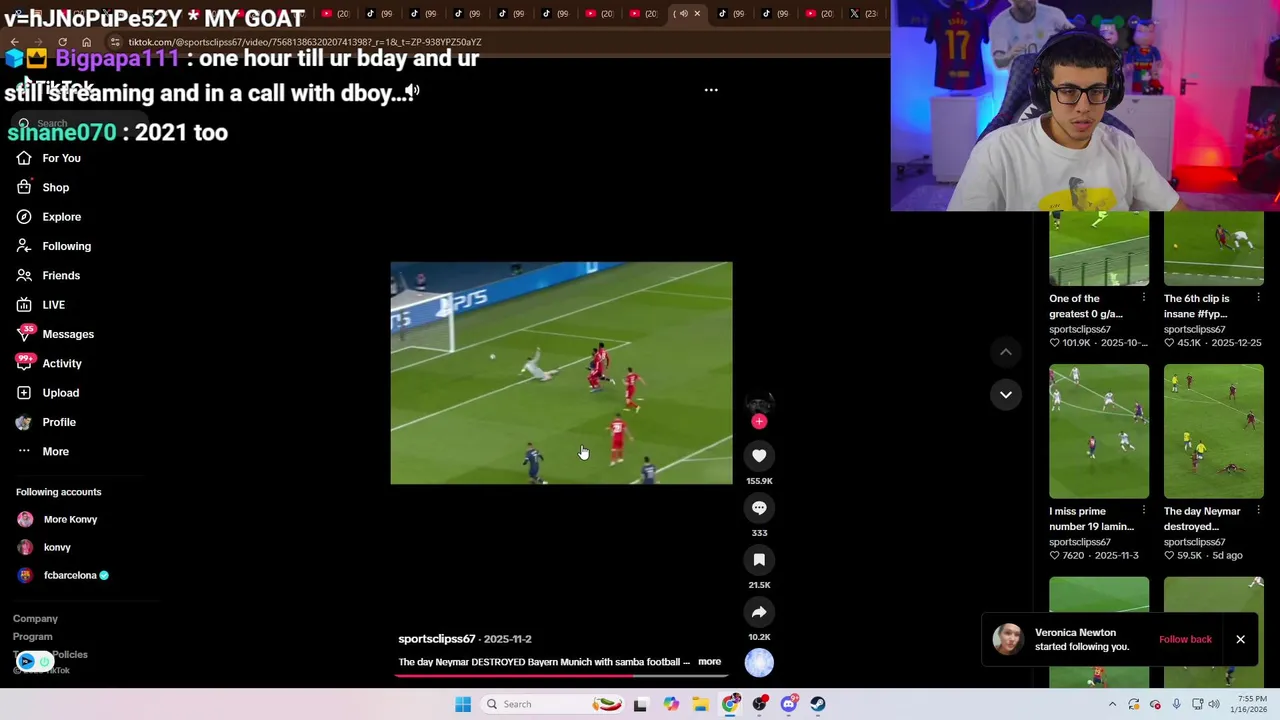Open options for 'The day Neymar destroyed' card
The width and height of the screenshot is (1280, 720).
click(1258, 511)
